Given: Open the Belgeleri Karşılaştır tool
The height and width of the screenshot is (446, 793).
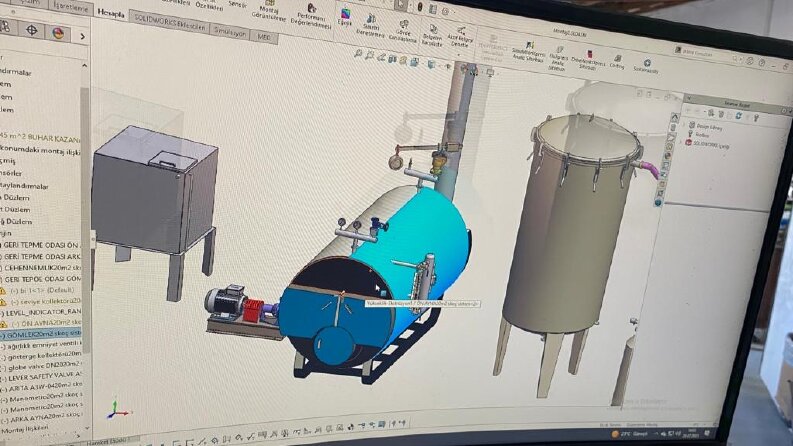Looking at the screenshot, I should (x=432, y=36).
